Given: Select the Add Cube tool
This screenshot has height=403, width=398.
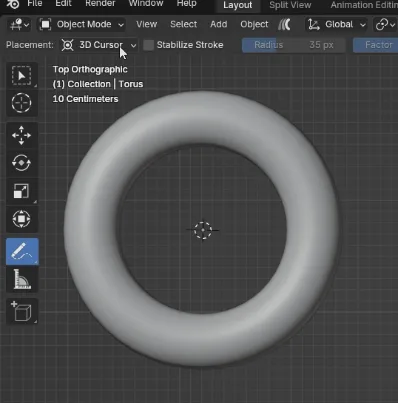Looking at the screenshot, I should click(x=22, y=311).
